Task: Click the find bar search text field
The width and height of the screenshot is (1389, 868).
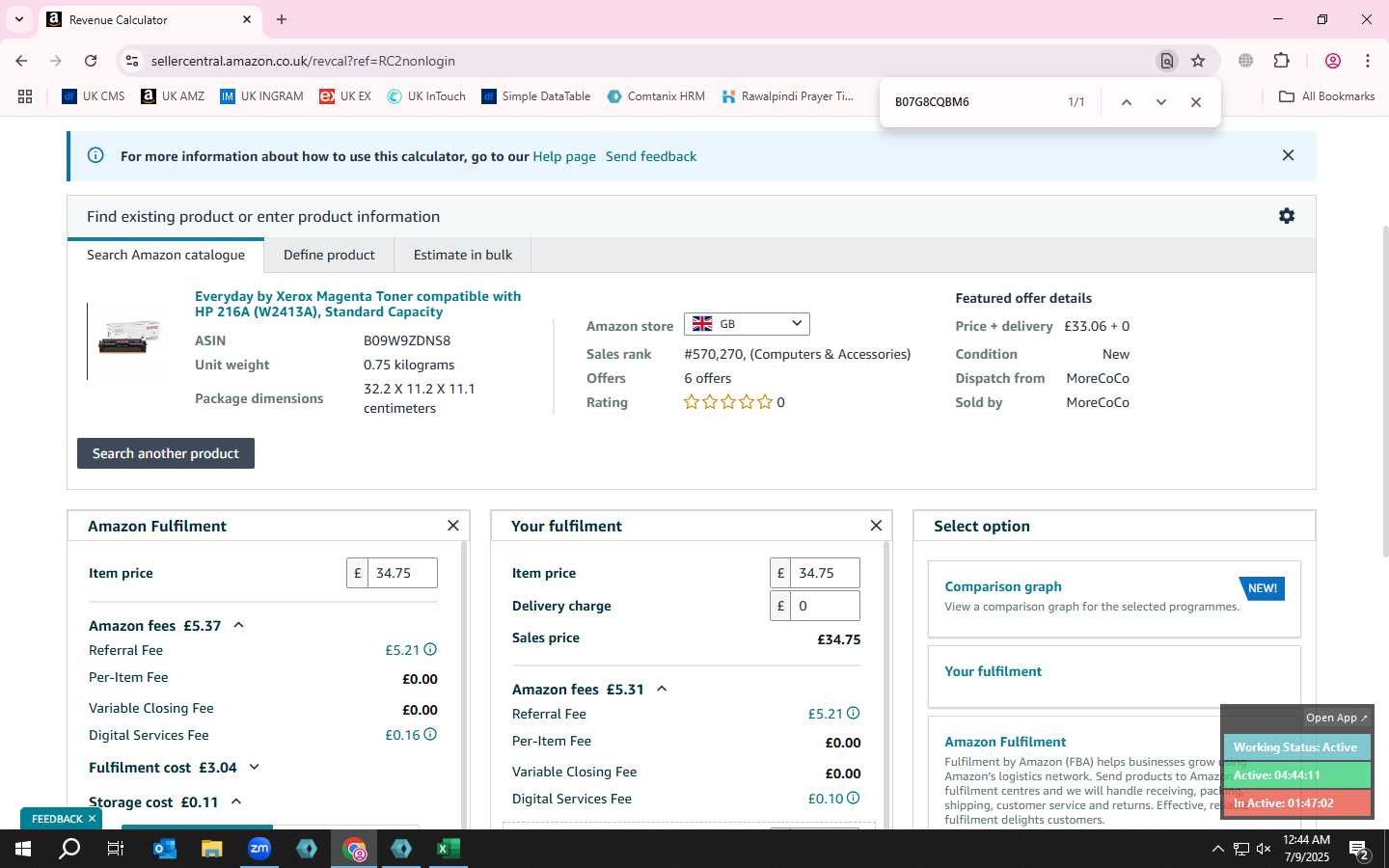Action: (969, 102)
